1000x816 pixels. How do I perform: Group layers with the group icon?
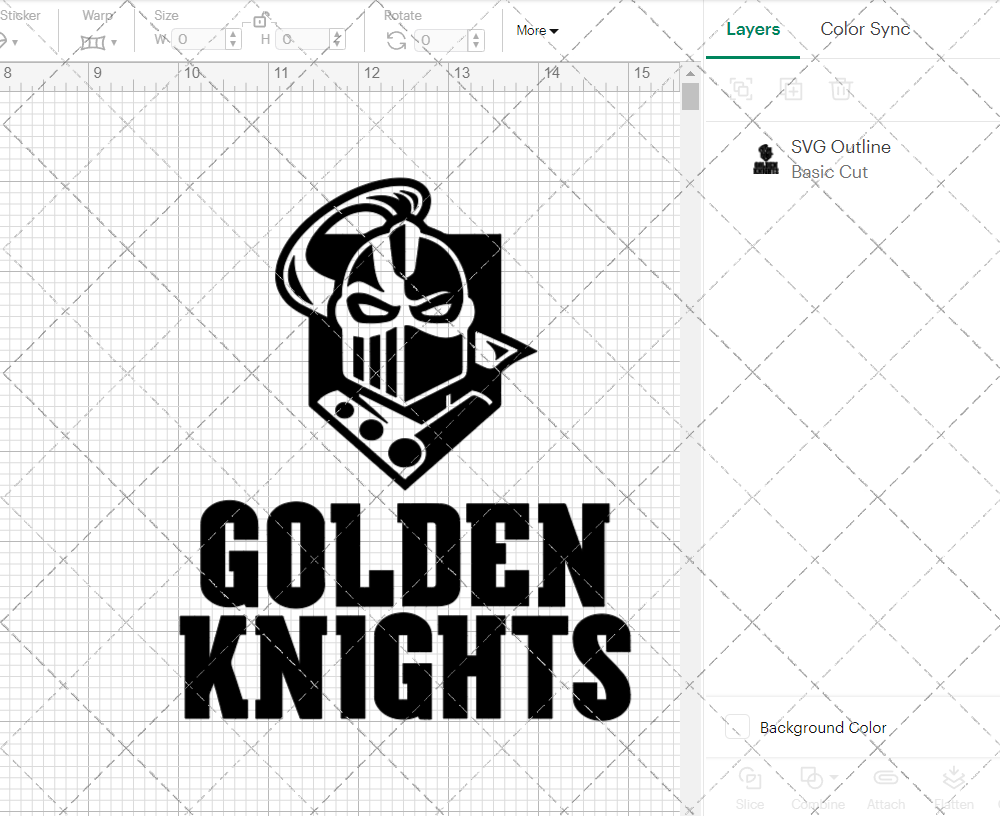[741, 89]
